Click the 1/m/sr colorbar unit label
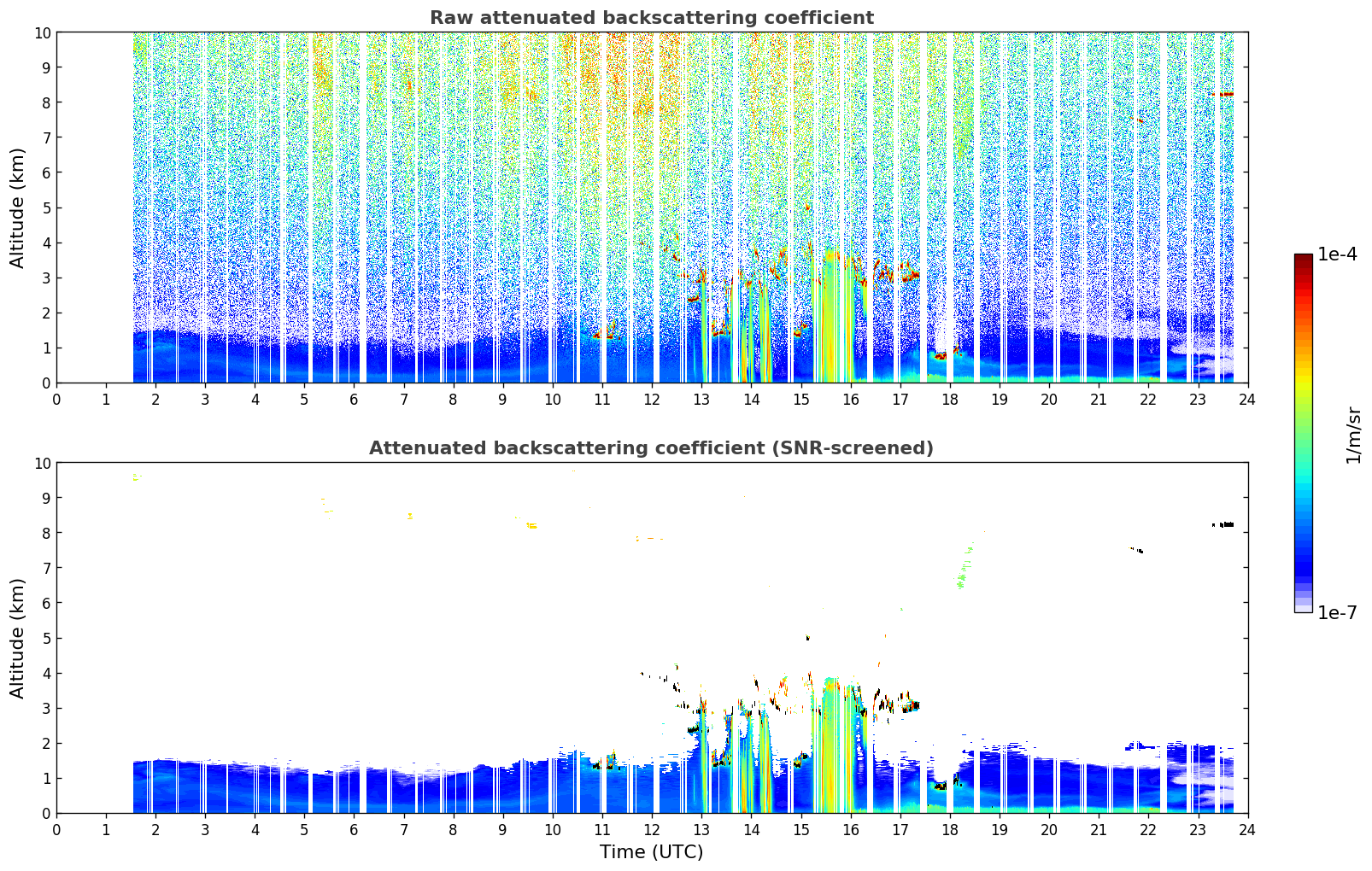The height and width of the screenshot is (871, 1372). click(x=1352, y=435)
